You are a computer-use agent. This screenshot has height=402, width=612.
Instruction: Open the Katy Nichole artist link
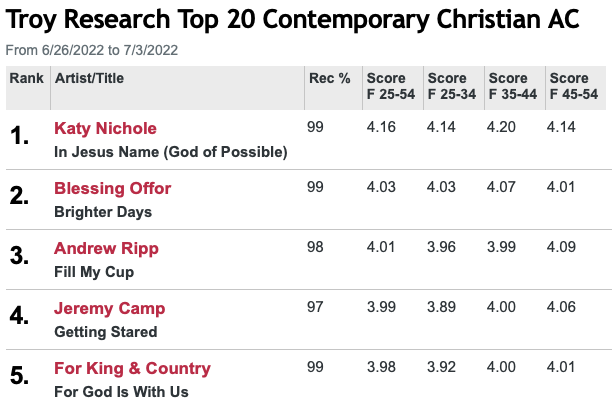pos(105,128)
